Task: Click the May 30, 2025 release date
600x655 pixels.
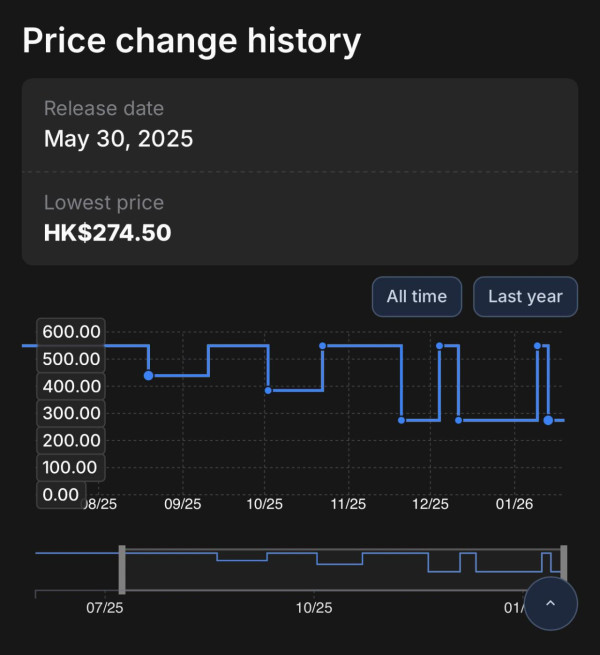Action: point(118,139)
